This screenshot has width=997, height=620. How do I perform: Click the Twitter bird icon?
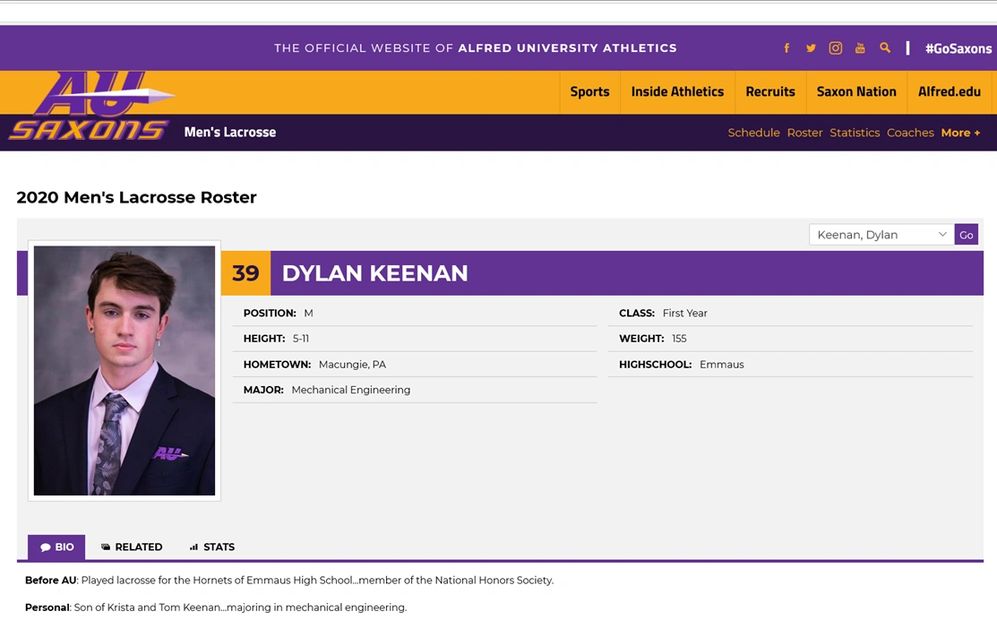coord(811,48)
